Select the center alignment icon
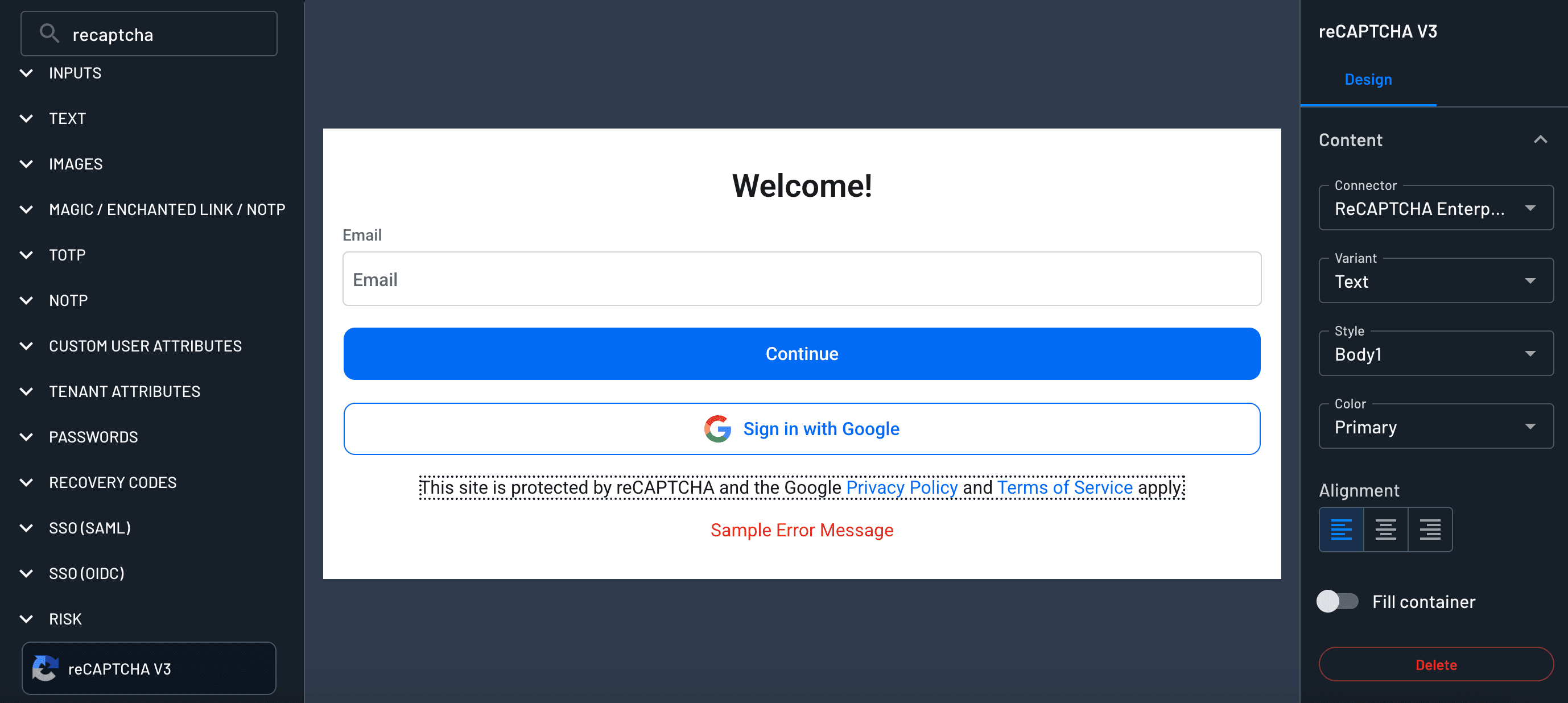 point(1386,529)
